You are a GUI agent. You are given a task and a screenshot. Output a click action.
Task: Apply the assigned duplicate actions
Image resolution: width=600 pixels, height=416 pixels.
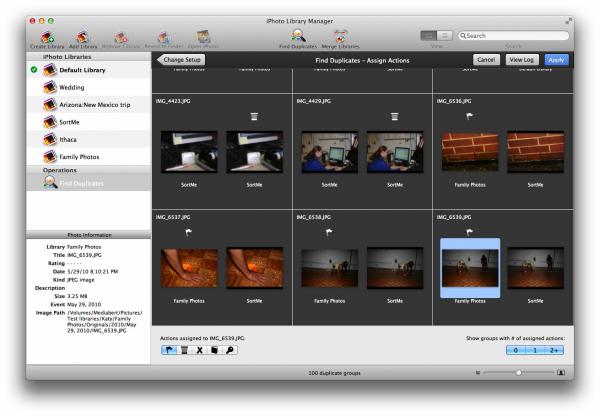click(x=556, y=60)
